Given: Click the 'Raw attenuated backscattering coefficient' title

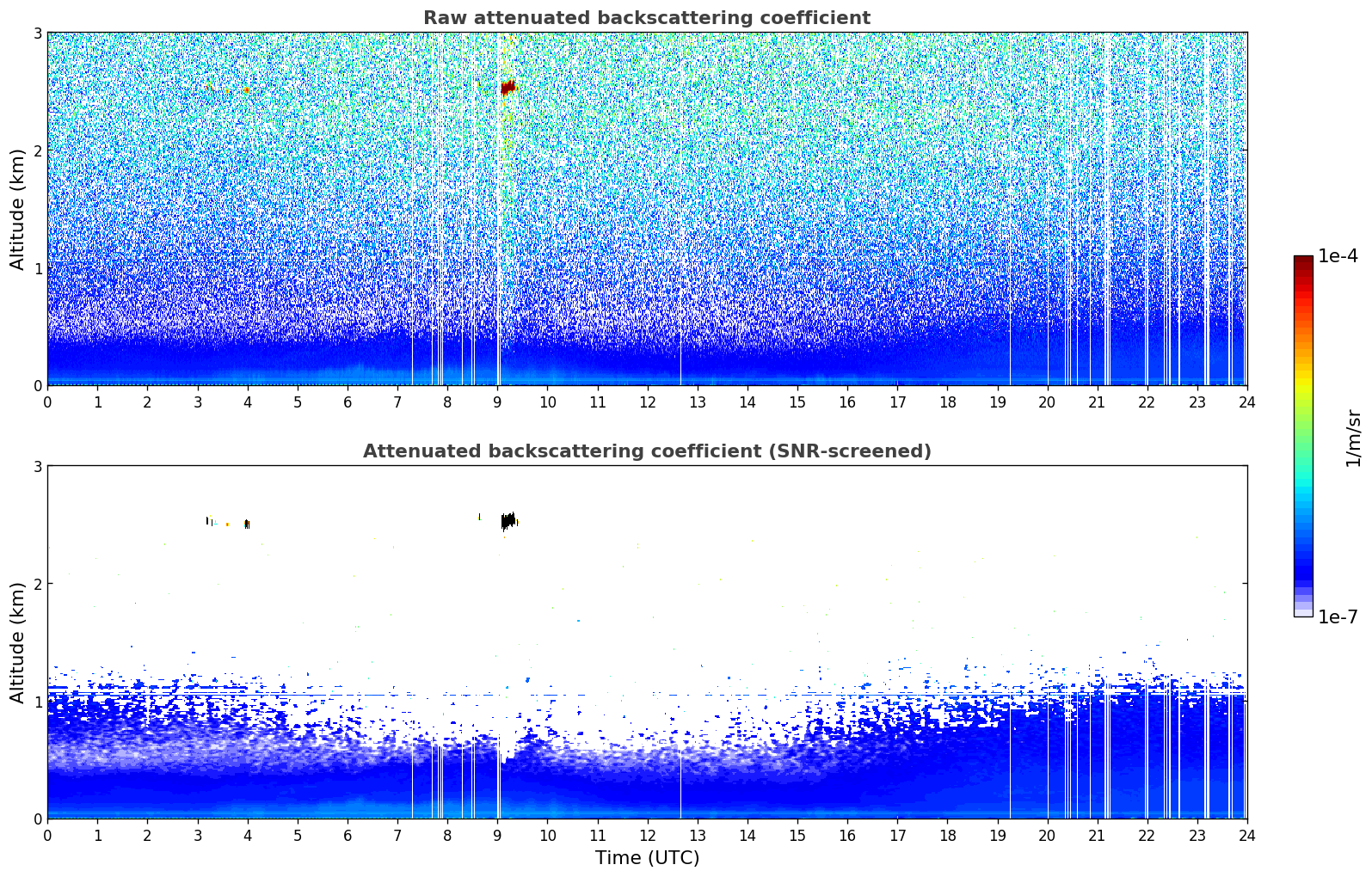Looking at the screenshot, I should 647,18.
